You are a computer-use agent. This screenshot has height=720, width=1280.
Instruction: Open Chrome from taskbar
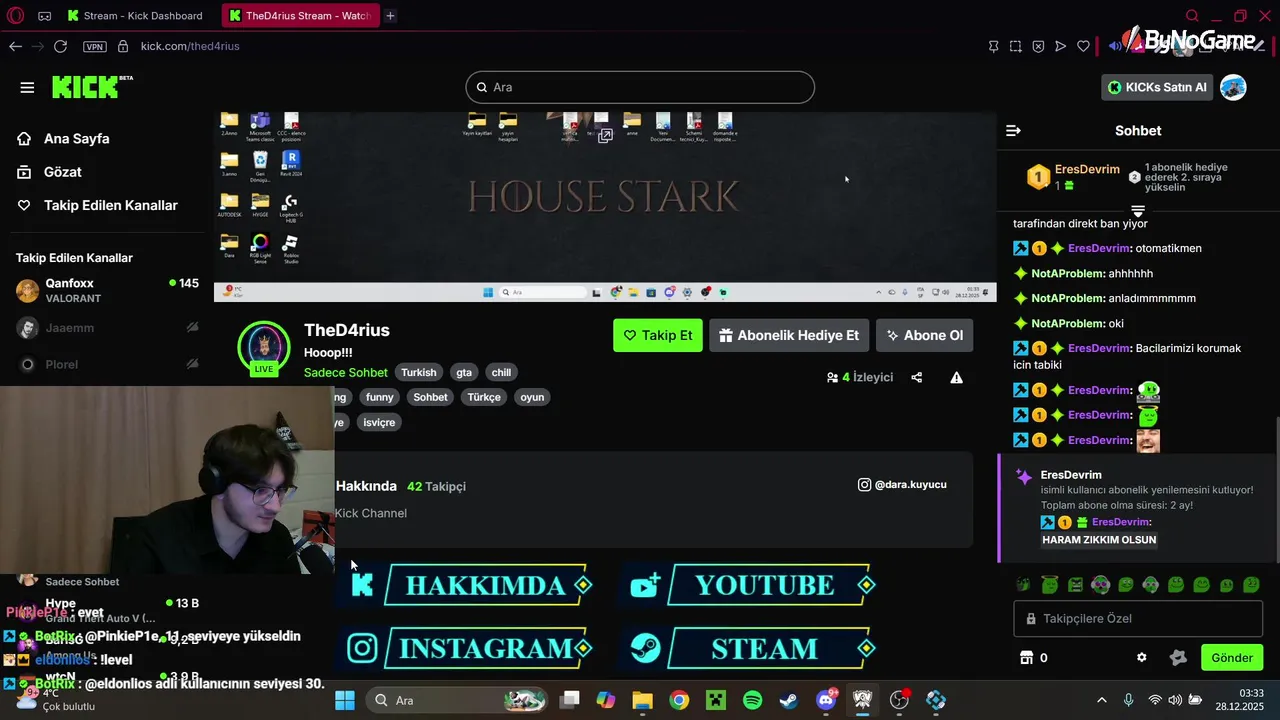click(x=679, y=700)
